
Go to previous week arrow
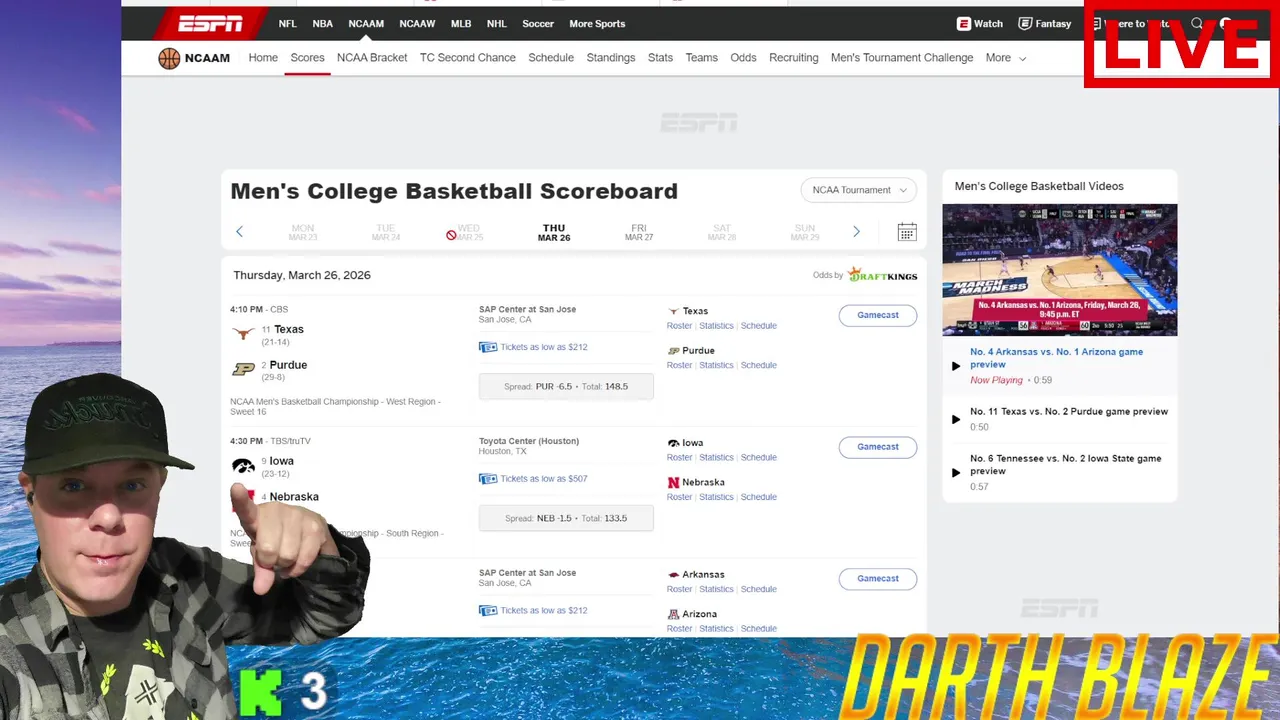(239, 232)
